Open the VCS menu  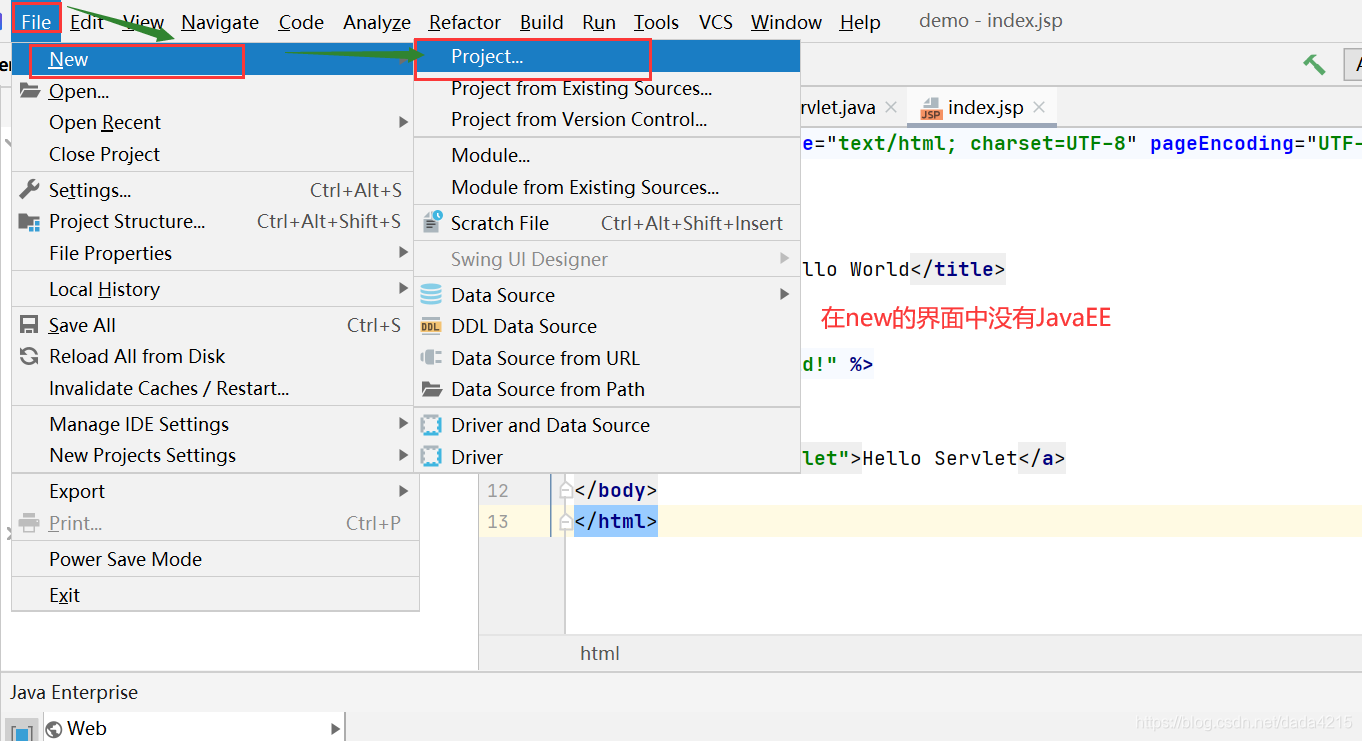pos(716,22)
